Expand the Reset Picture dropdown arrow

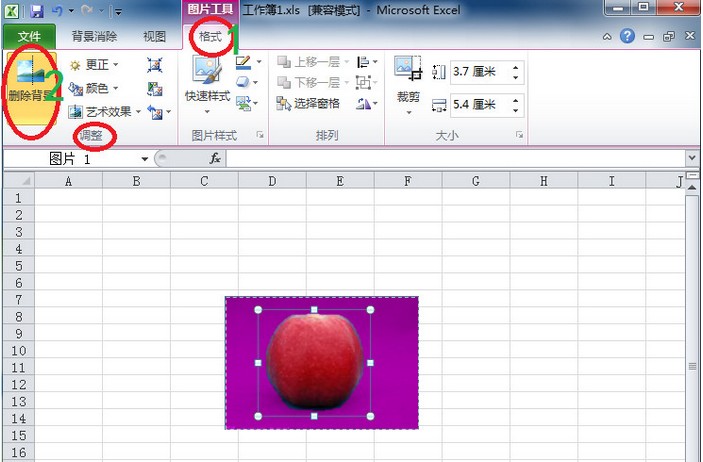click(169, 112)
